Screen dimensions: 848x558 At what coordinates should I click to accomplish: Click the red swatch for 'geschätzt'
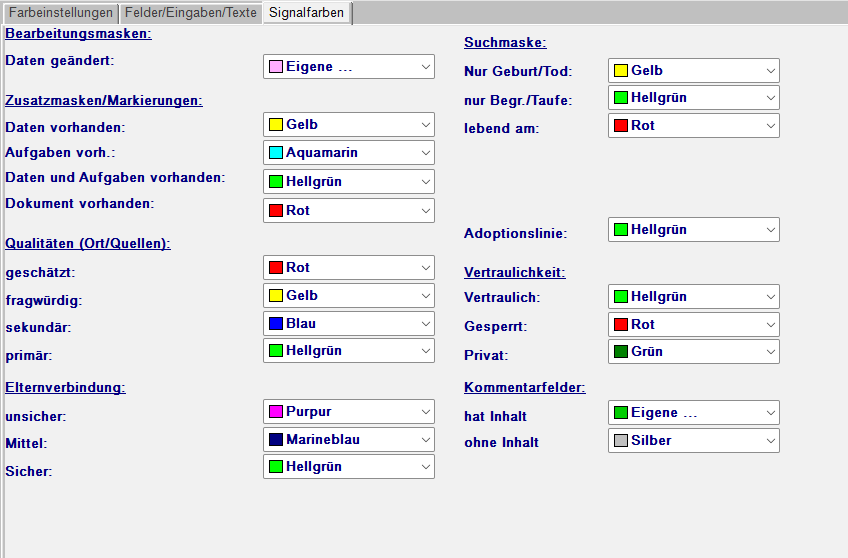coord(276,268)
